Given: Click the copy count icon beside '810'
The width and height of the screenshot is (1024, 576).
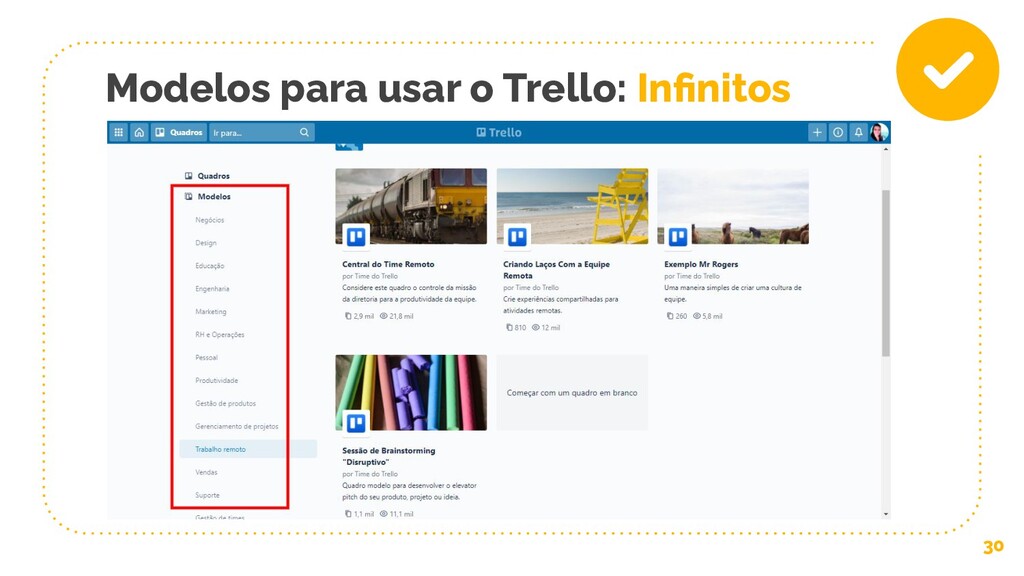Looking at the screenshot, I should 509,328.
